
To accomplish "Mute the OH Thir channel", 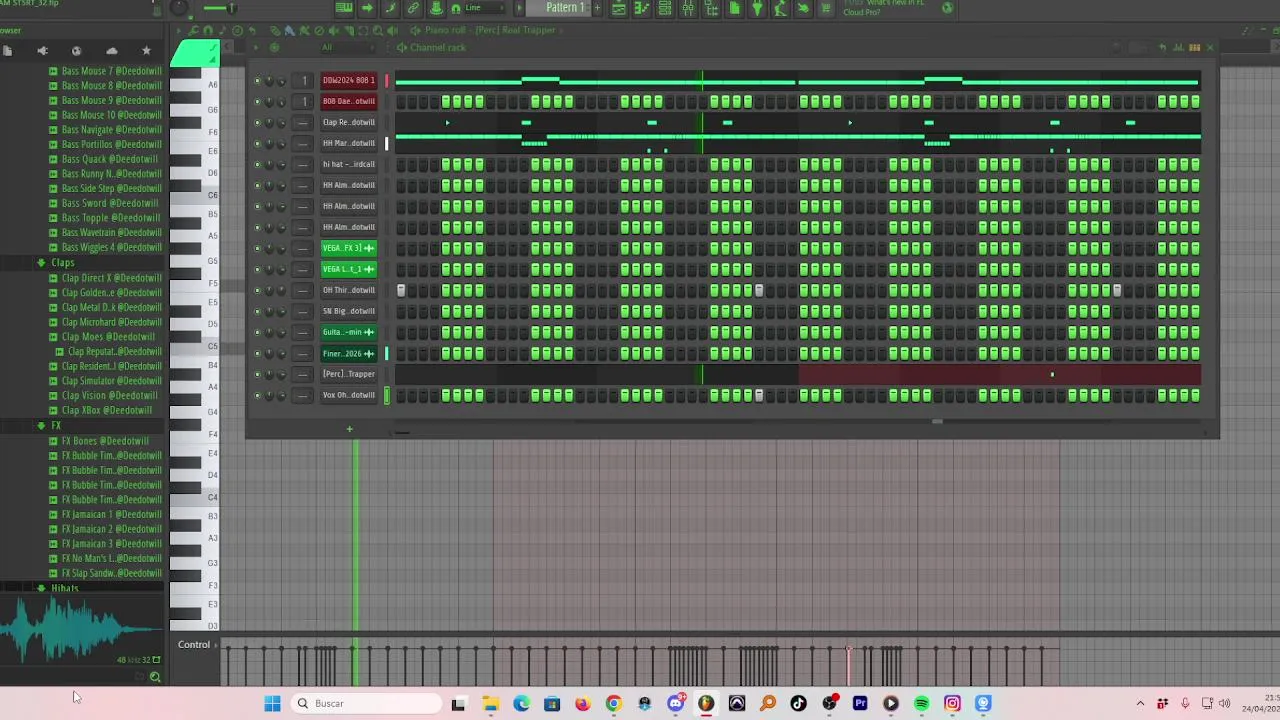I will tap(257, 290).
